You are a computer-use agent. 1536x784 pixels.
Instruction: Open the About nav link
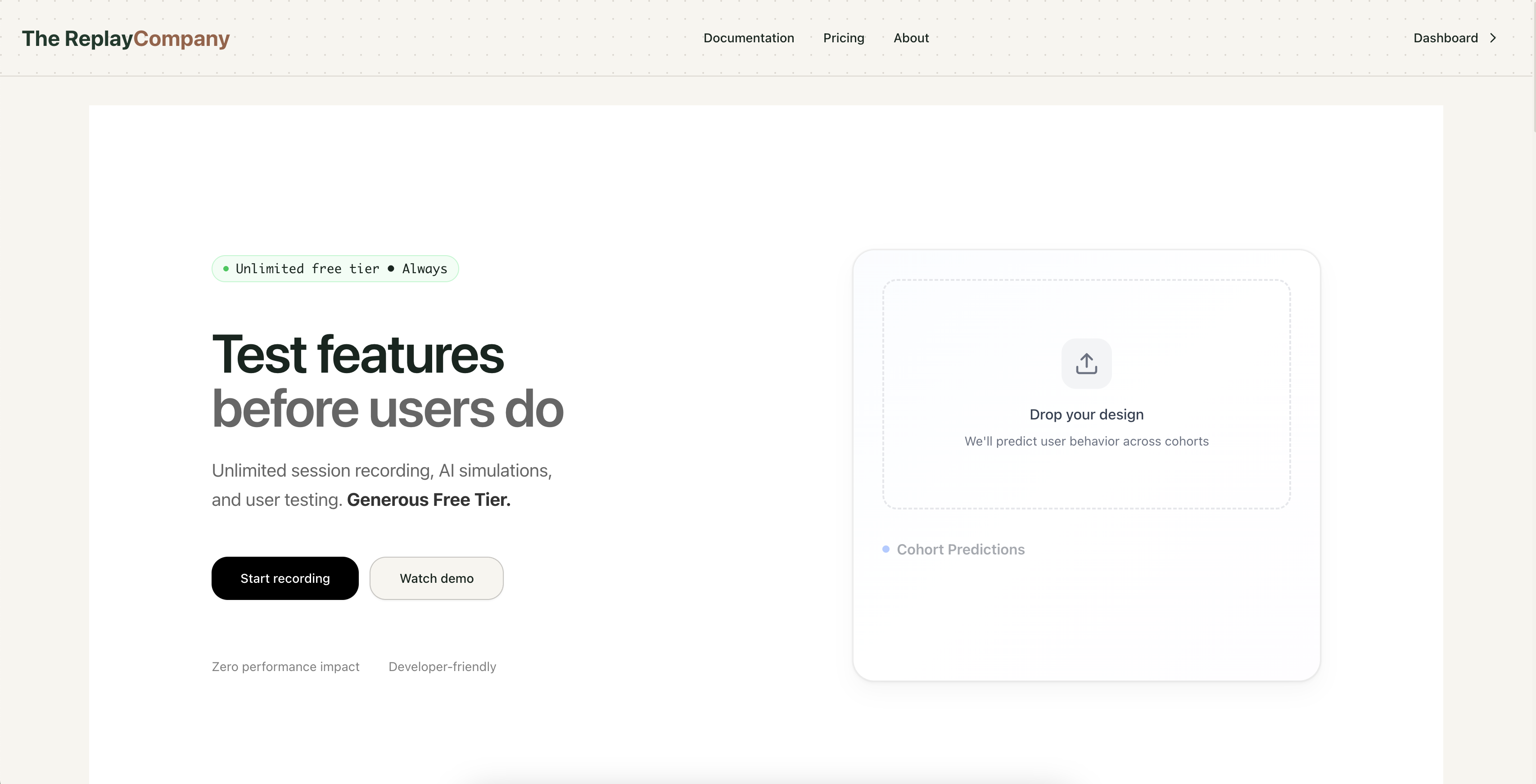pyautogui.click(x=911, y=38)
